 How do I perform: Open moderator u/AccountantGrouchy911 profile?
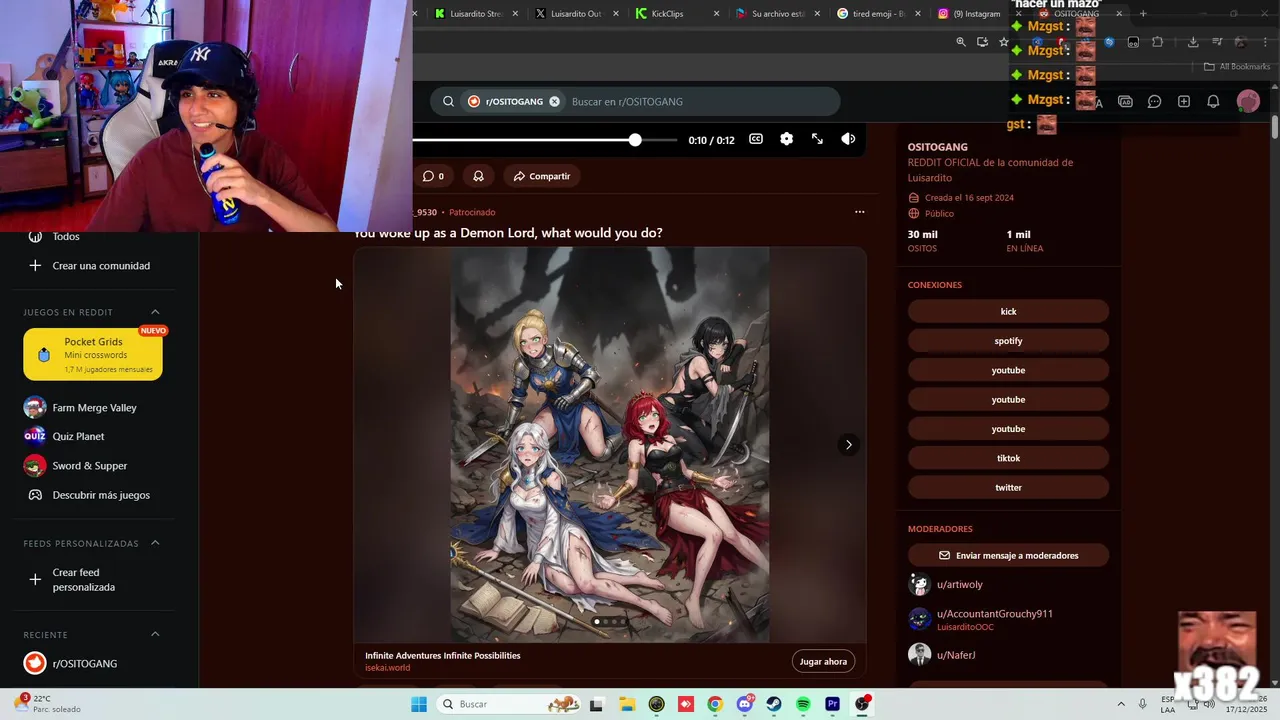pyautogui.click(x=994, y=614)
